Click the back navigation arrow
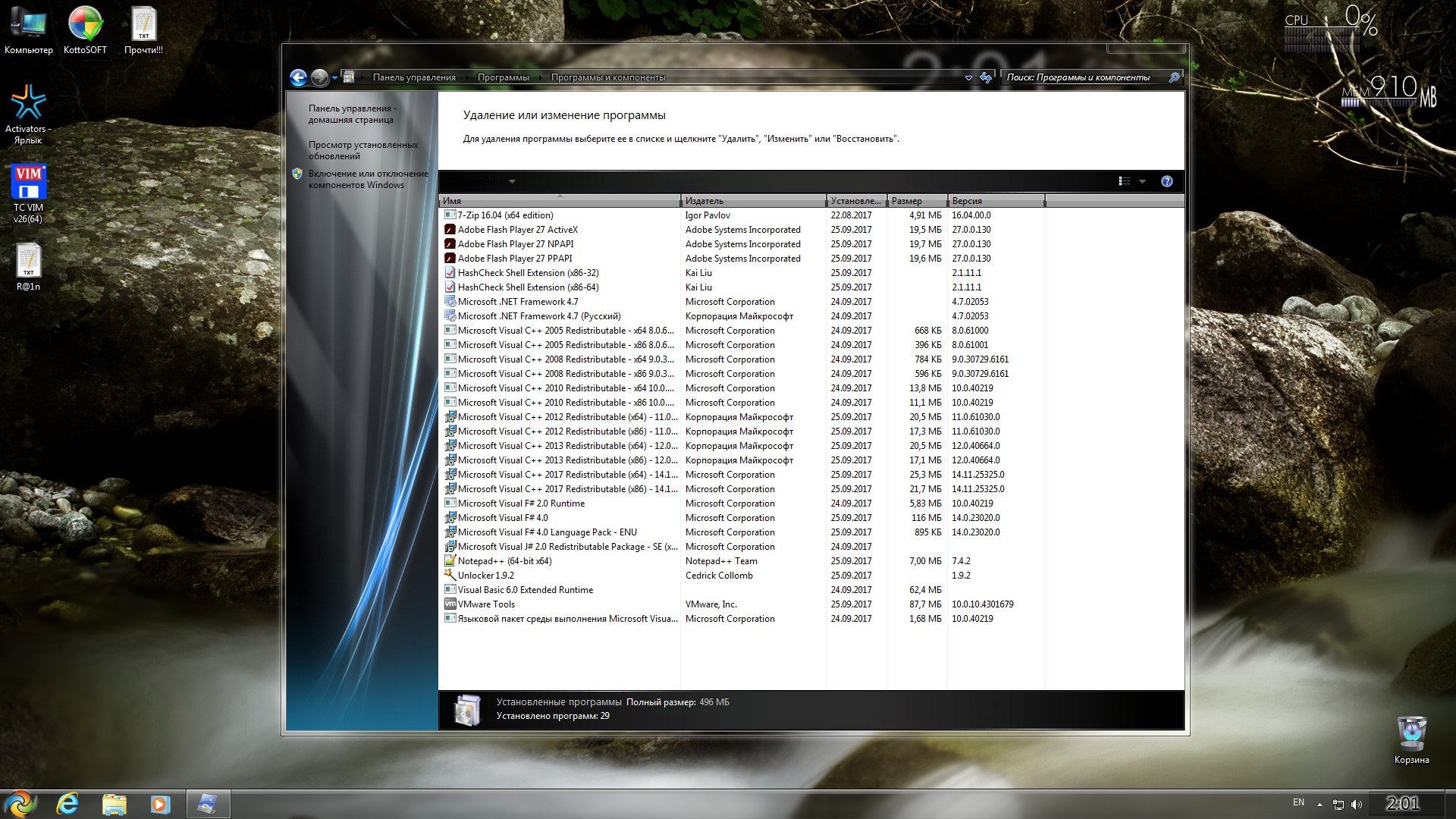The image size is (1456, 819). coord(298,77)
